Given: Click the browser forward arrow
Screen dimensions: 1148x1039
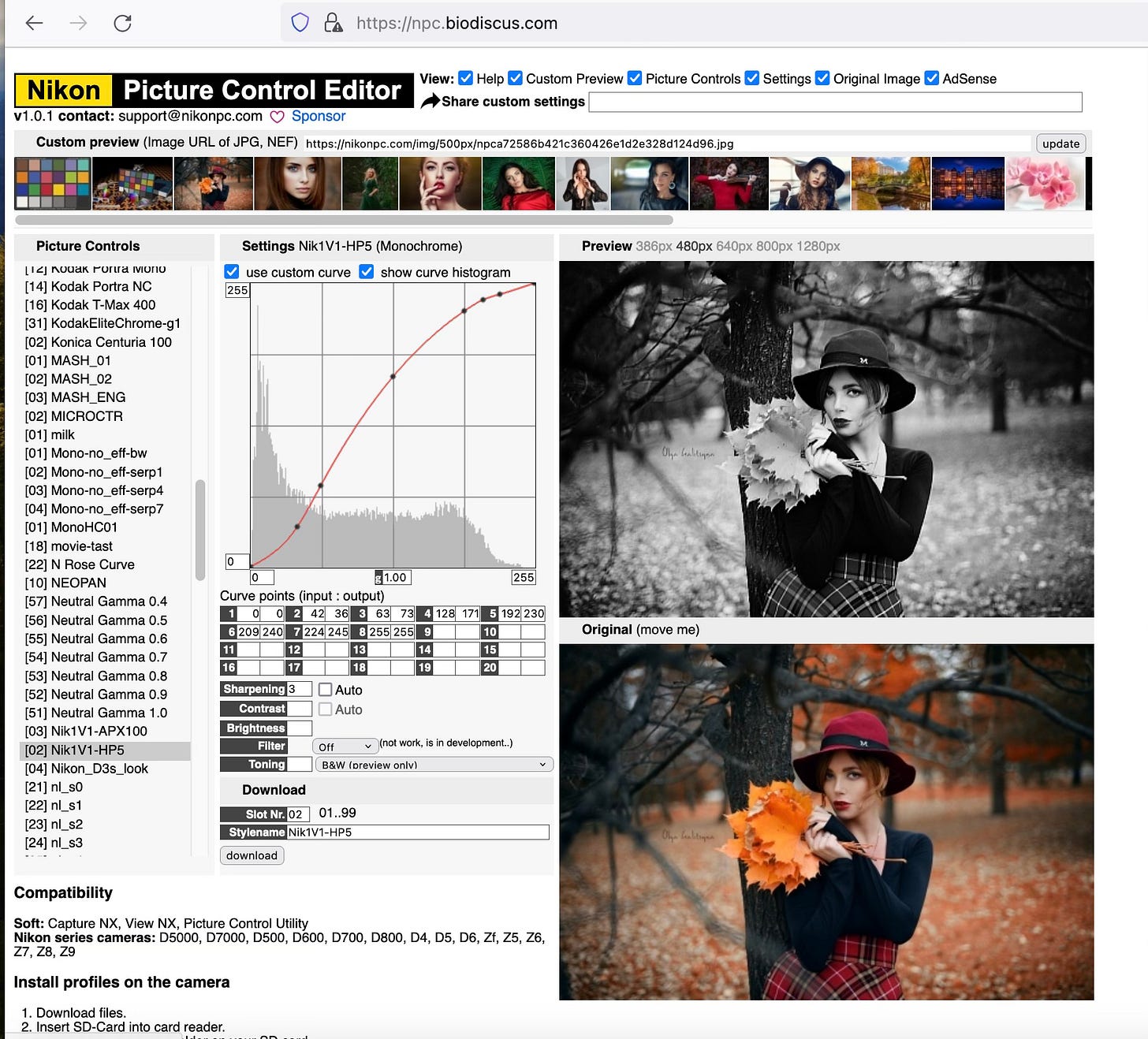Looking at the screenshot, I should [78, 23].
